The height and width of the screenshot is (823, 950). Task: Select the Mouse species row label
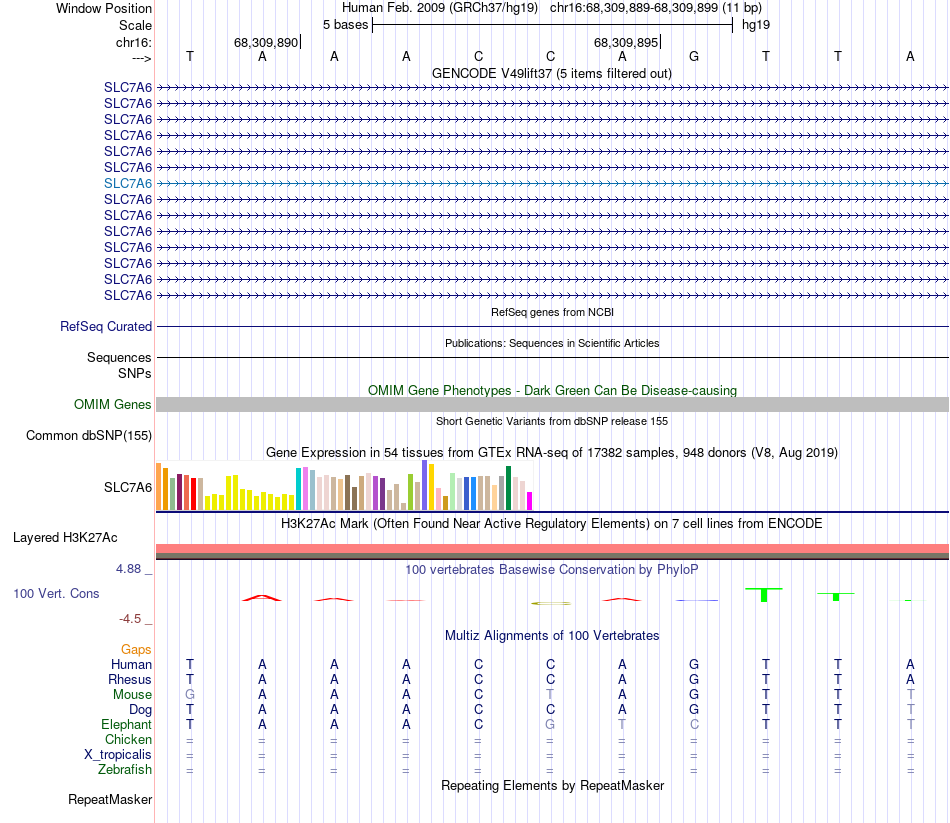click(x=132, y=695)
